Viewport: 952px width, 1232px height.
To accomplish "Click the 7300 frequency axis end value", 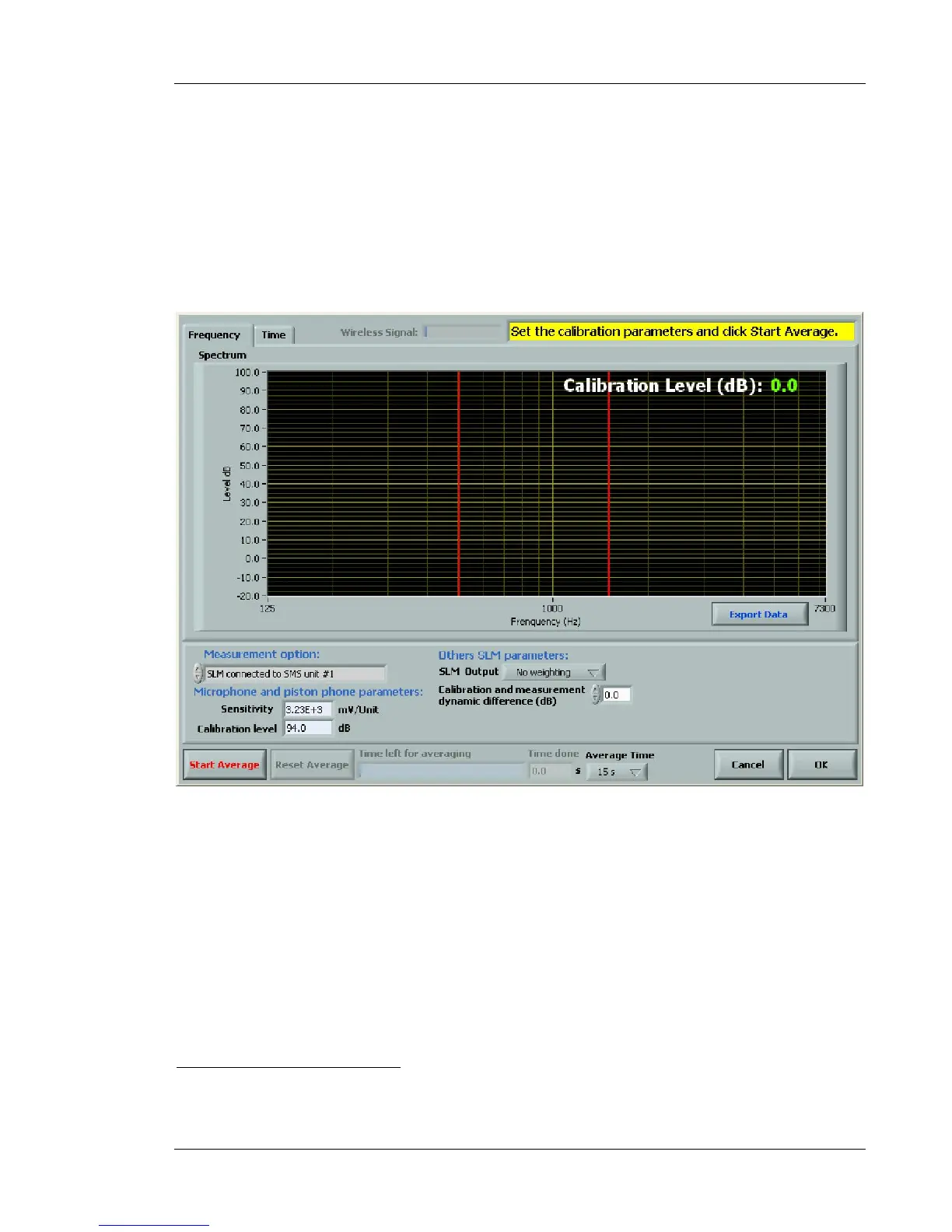I will tap(825, 608).
